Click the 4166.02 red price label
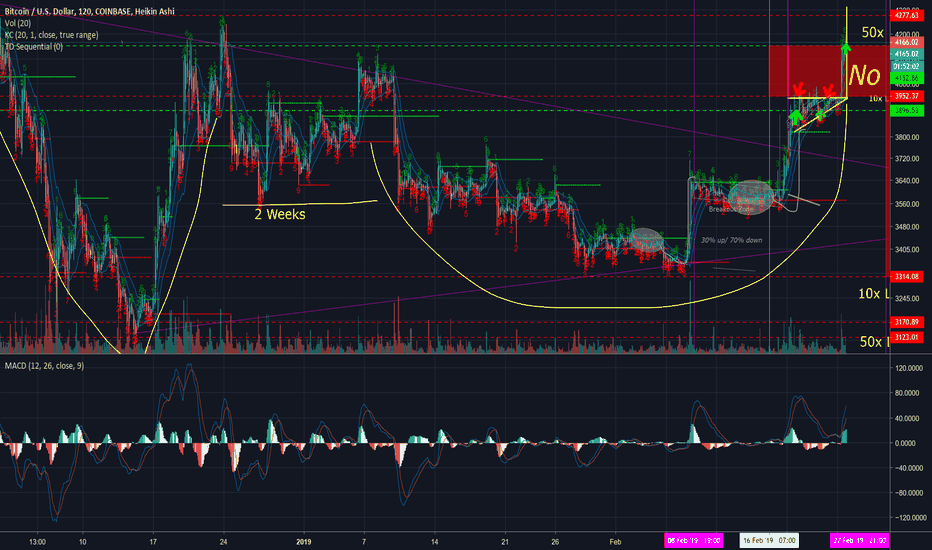 906,42
